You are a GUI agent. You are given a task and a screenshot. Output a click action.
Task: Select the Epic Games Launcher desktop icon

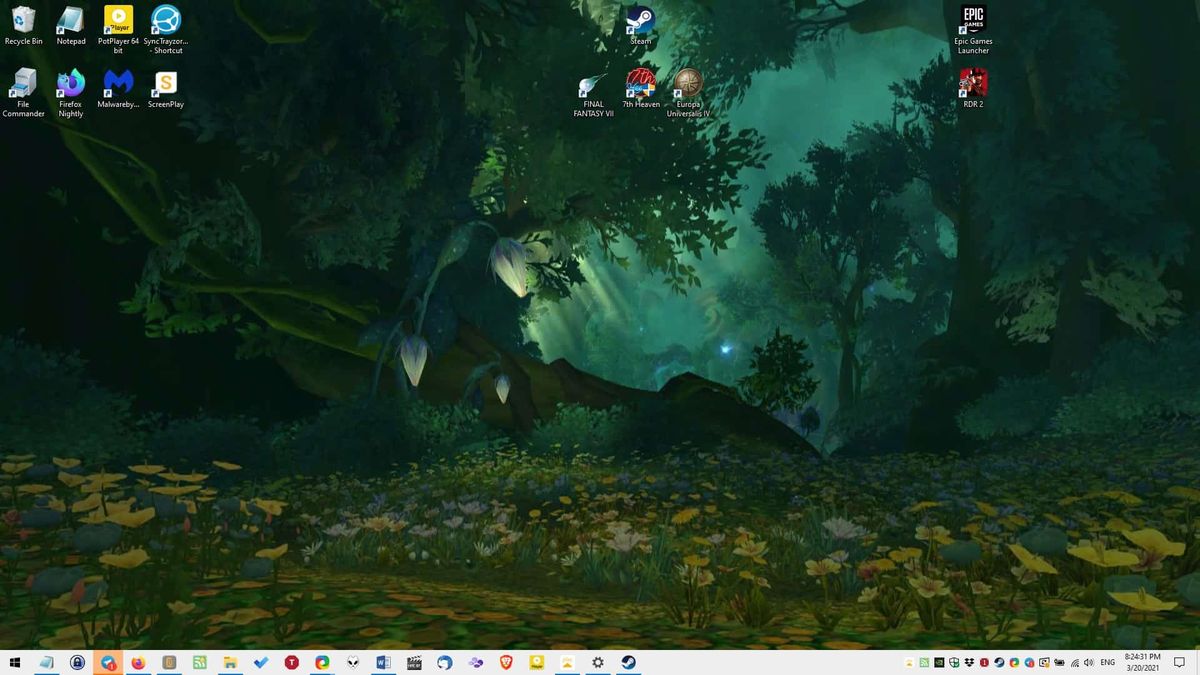tap(973, 30)
